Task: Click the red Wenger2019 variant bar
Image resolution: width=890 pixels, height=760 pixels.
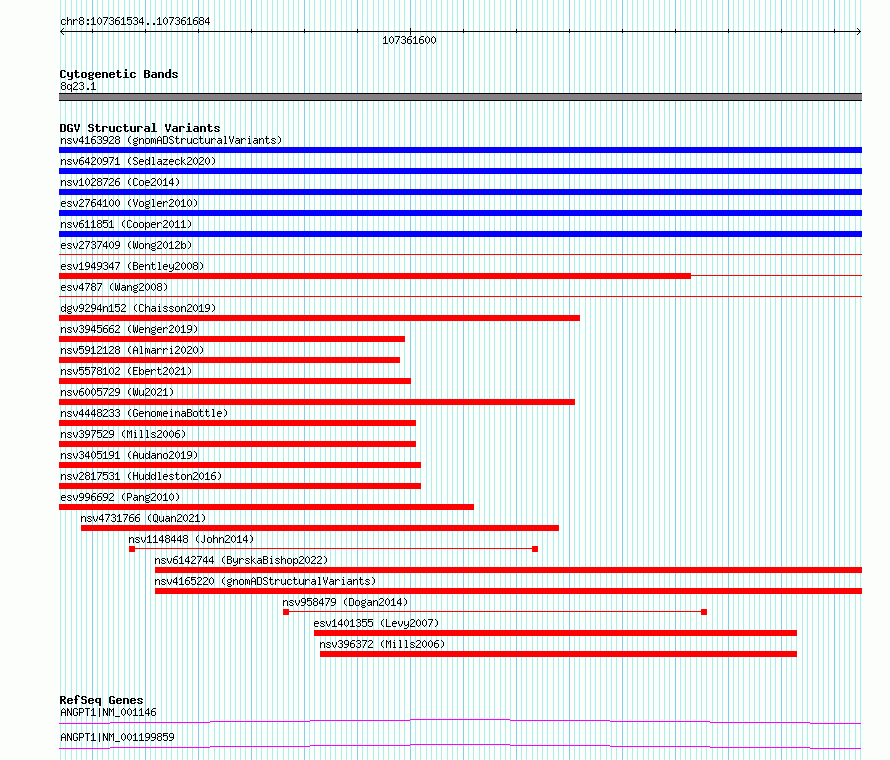Action: (232, 339)
